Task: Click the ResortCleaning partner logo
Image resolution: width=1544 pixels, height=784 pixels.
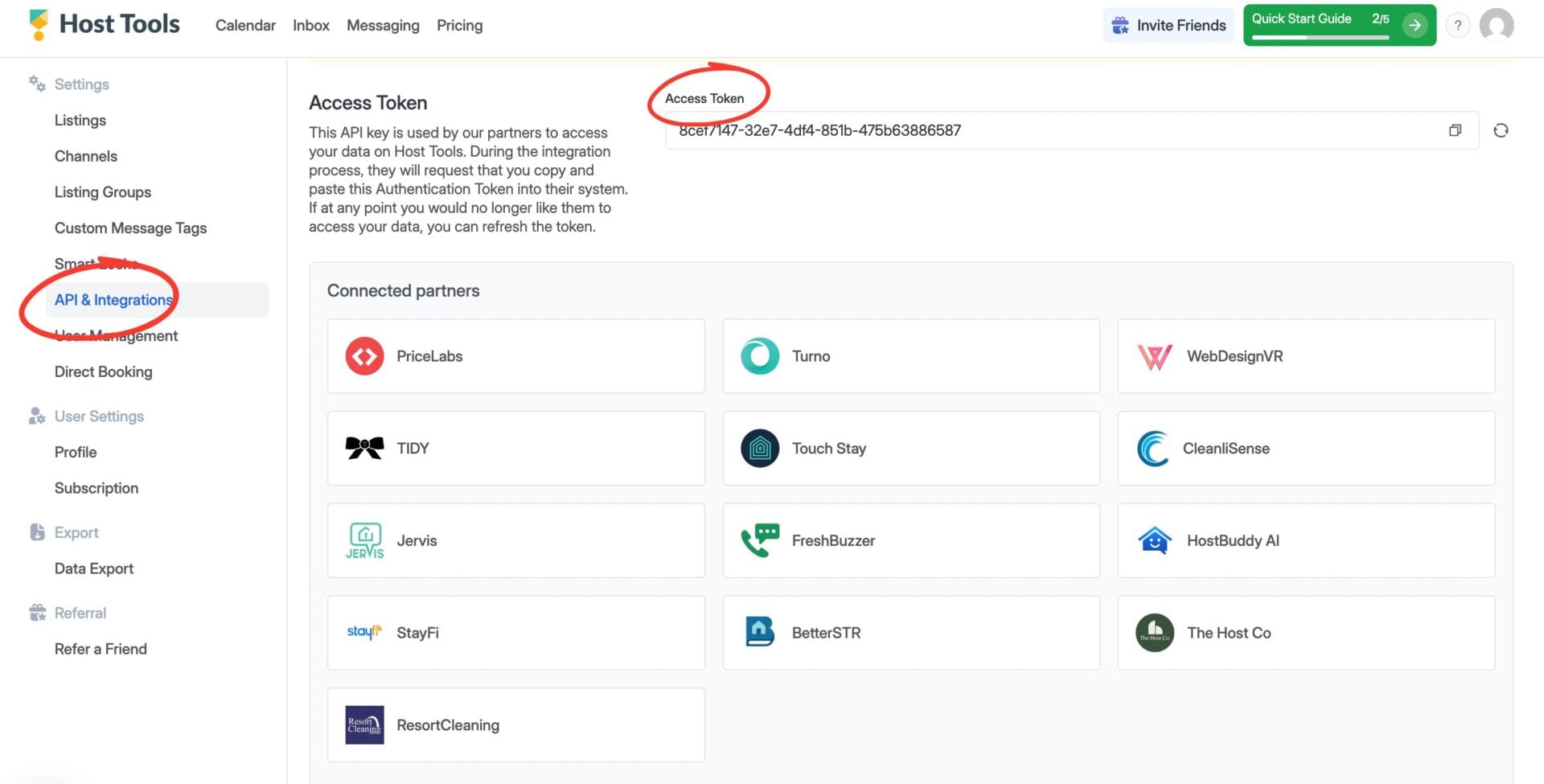Action: 364,724
